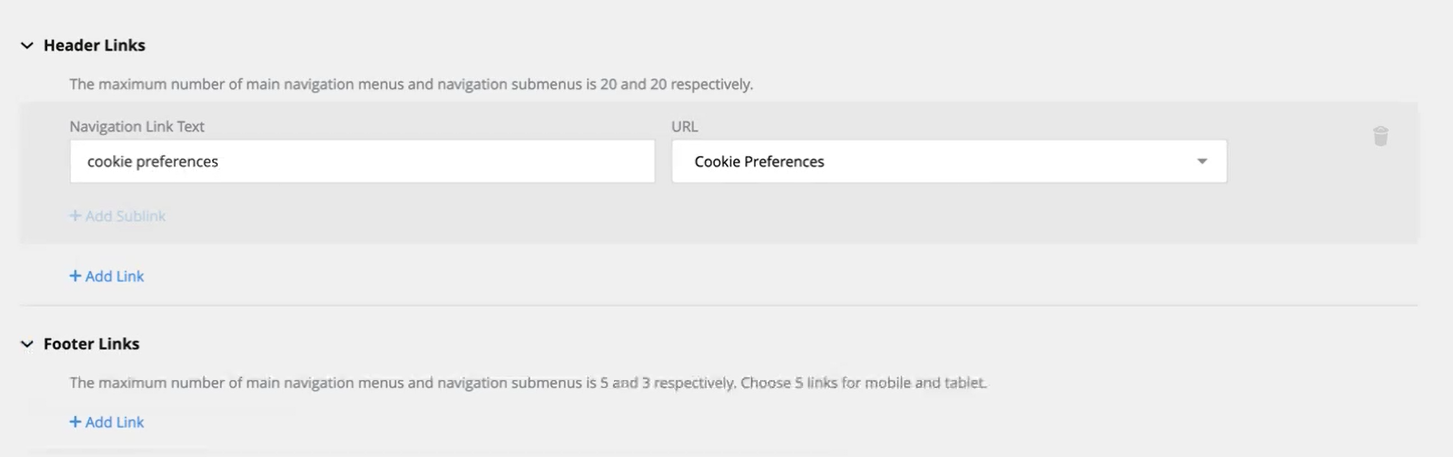The height and width of the screenshot is (457, 1453).
Task: Click the divider line above Footer Links
Action: 719,305
